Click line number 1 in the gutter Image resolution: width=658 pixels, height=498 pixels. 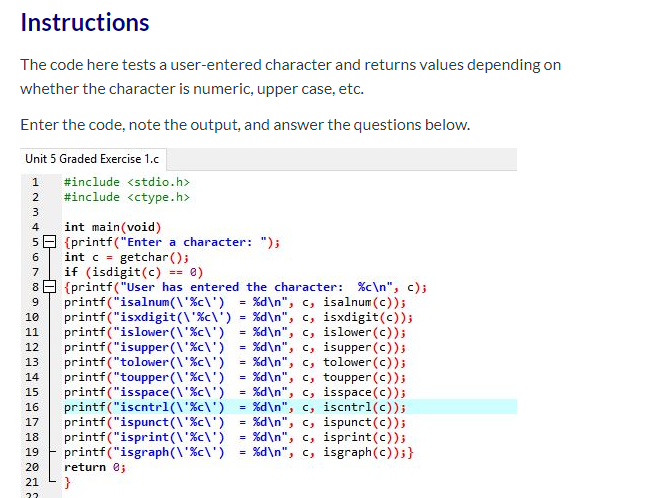pyautogui.click(x=35, y=182)
